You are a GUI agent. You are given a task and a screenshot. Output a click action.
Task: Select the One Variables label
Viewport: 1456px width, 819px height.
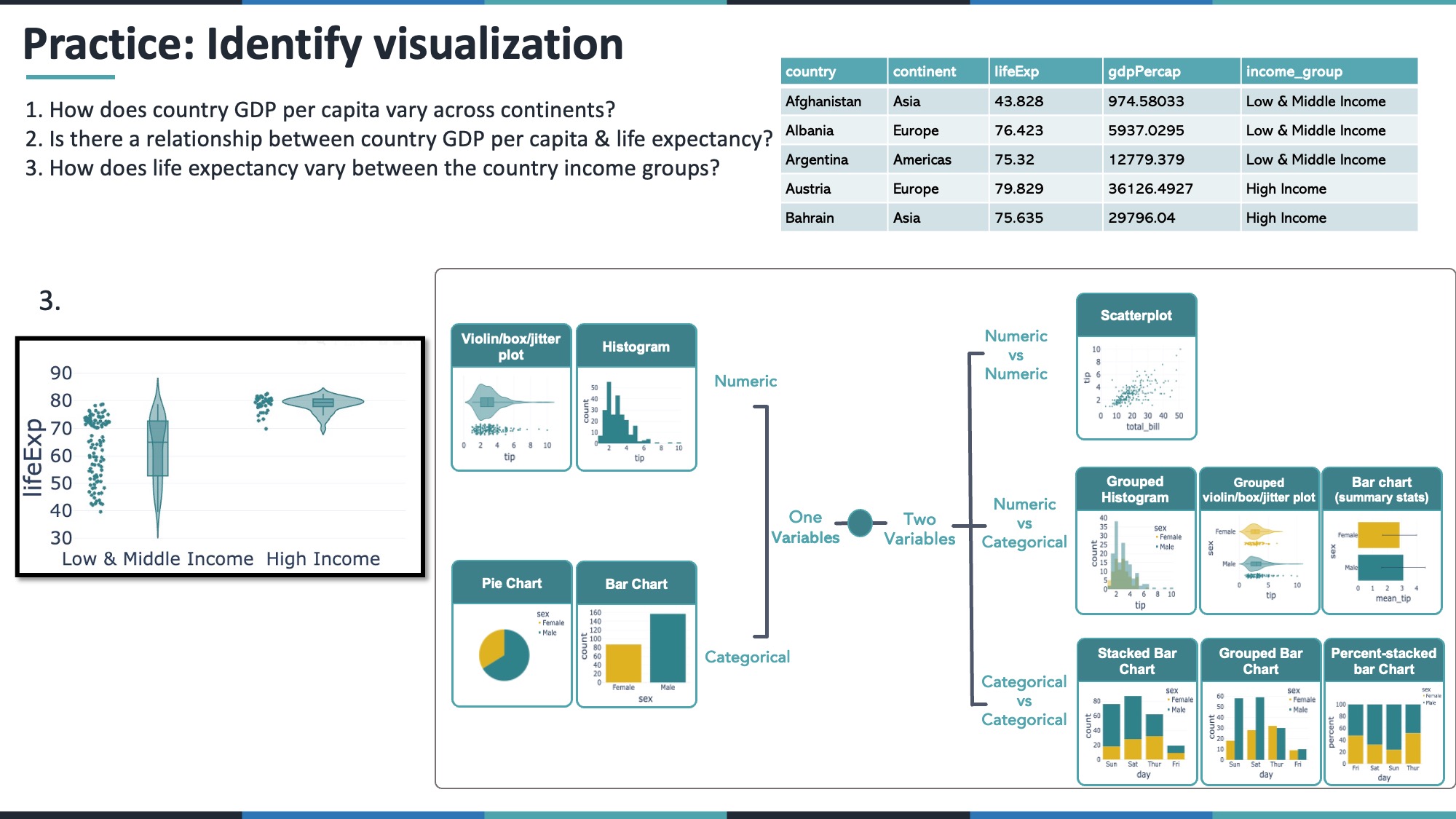(x=805, y=527)
